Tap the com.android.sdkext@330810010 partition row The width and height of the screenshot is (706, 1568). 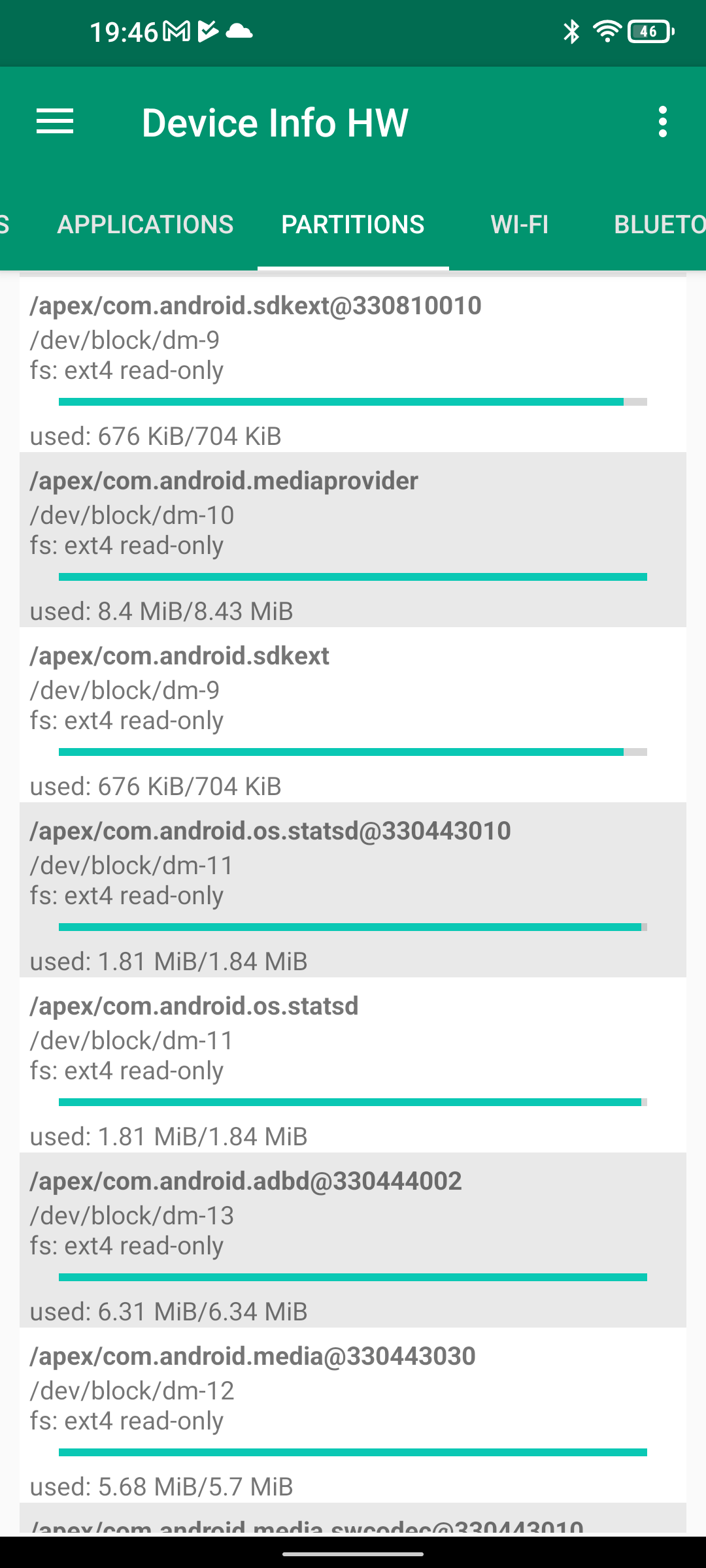(x=353, y=365)
